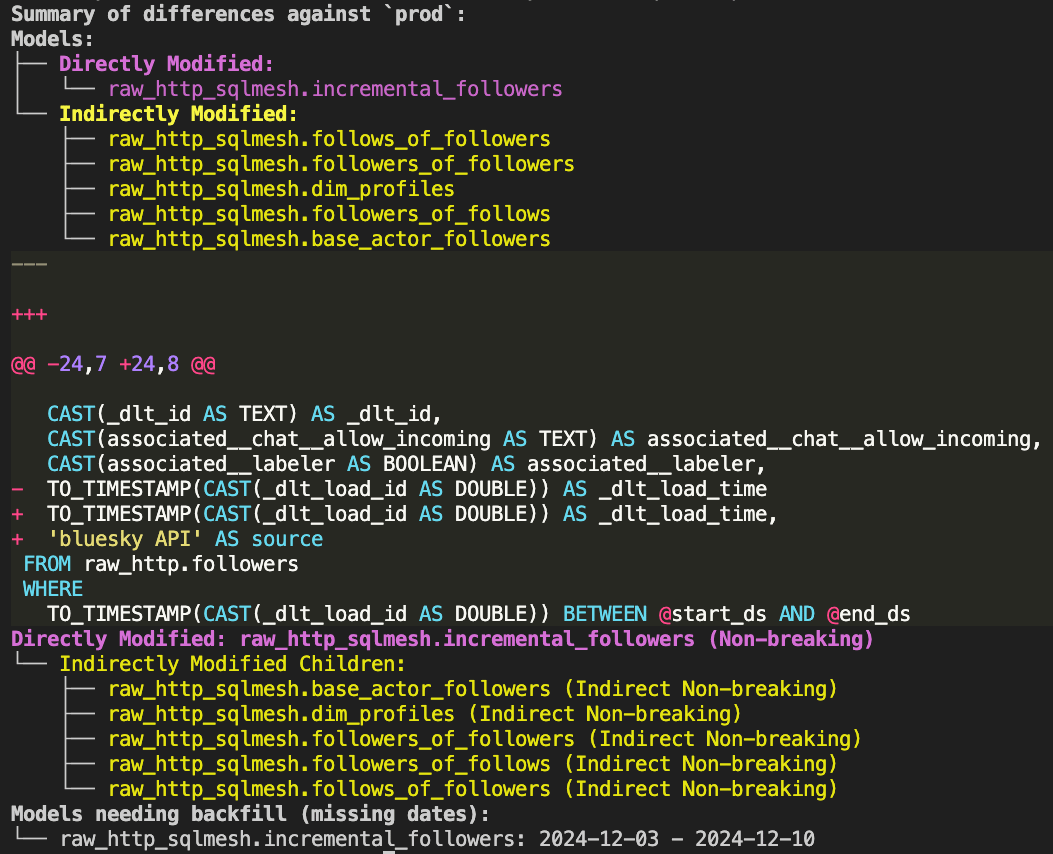
Task: Click the 'Indirectly Modified Children:' heading
Action: pos(232,664)
